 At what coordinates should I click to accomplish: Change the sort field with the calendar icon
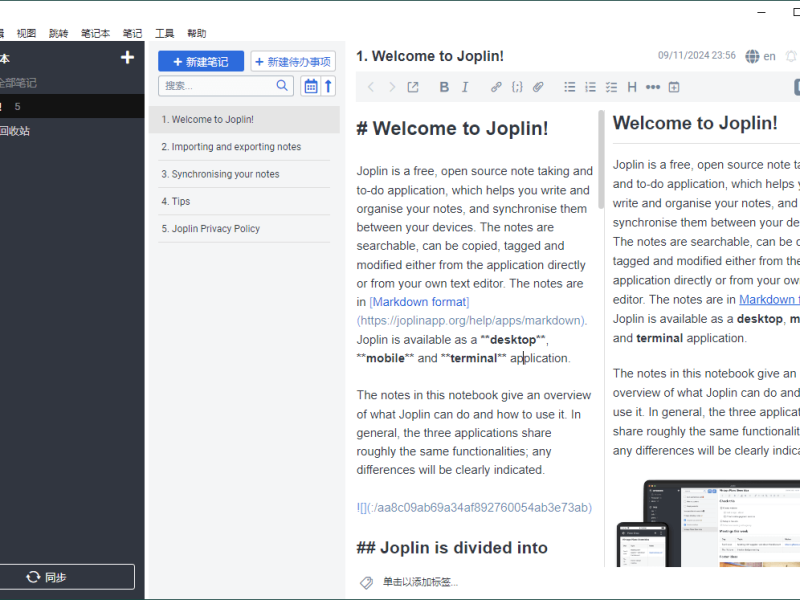point(311,86)
